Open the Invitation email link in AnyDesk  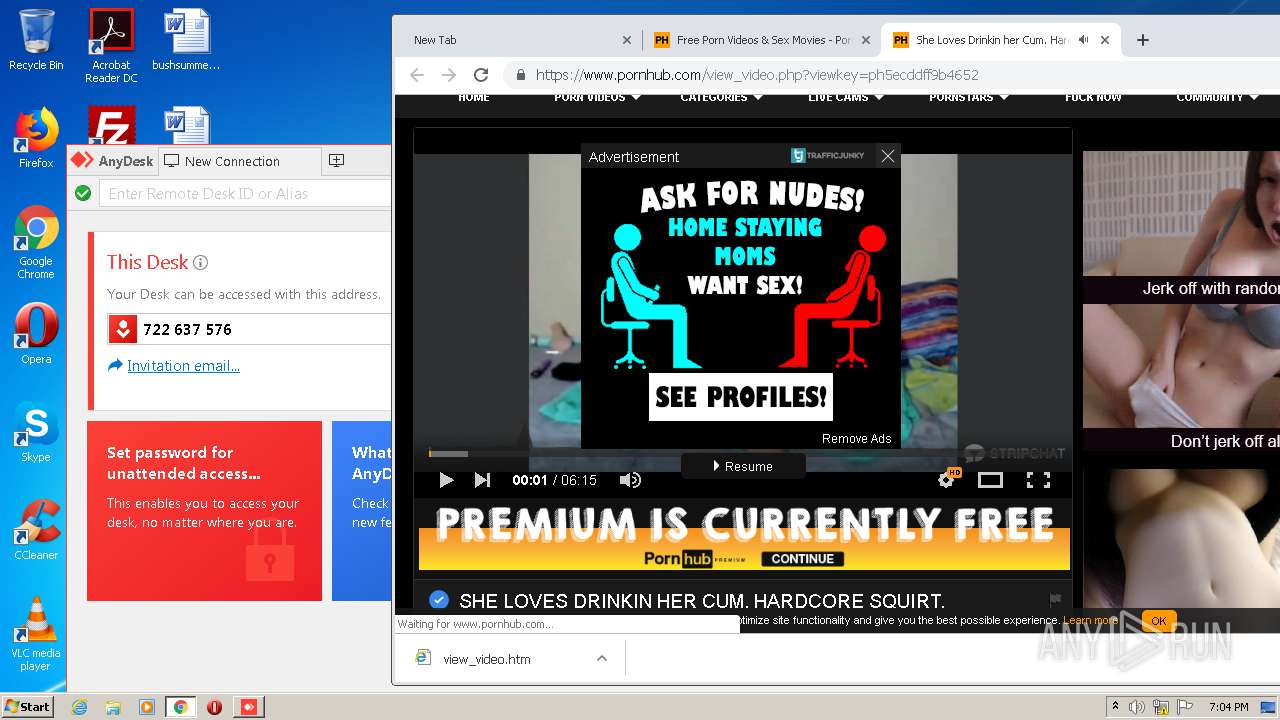183,366
